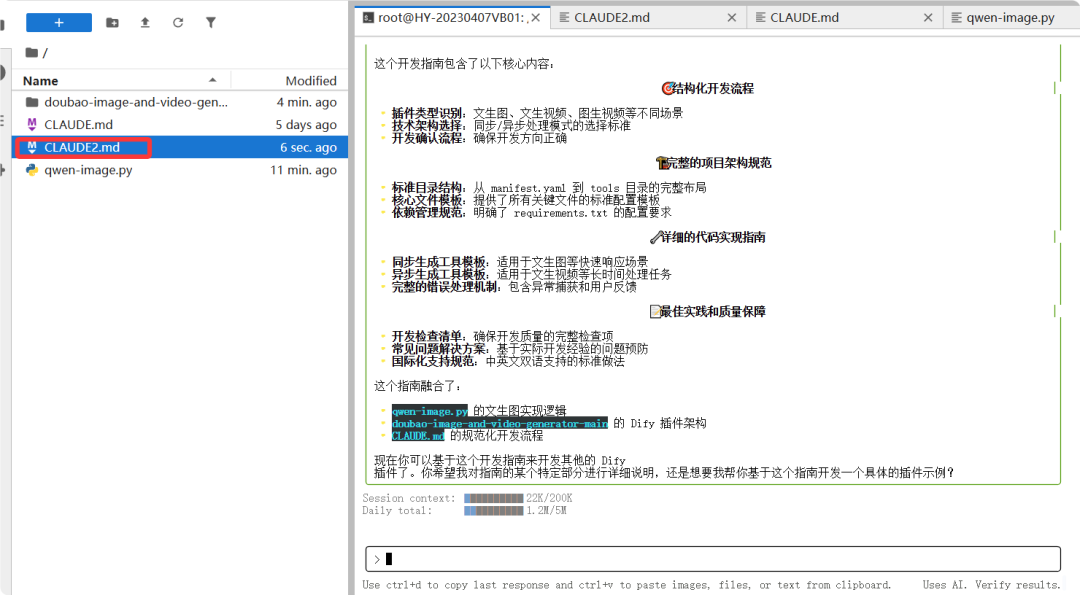The width and height of the screenshot is (1080, 595).
Task: Click the Session context usage bar
Action: pyautogui.click(x=493, y=498)
